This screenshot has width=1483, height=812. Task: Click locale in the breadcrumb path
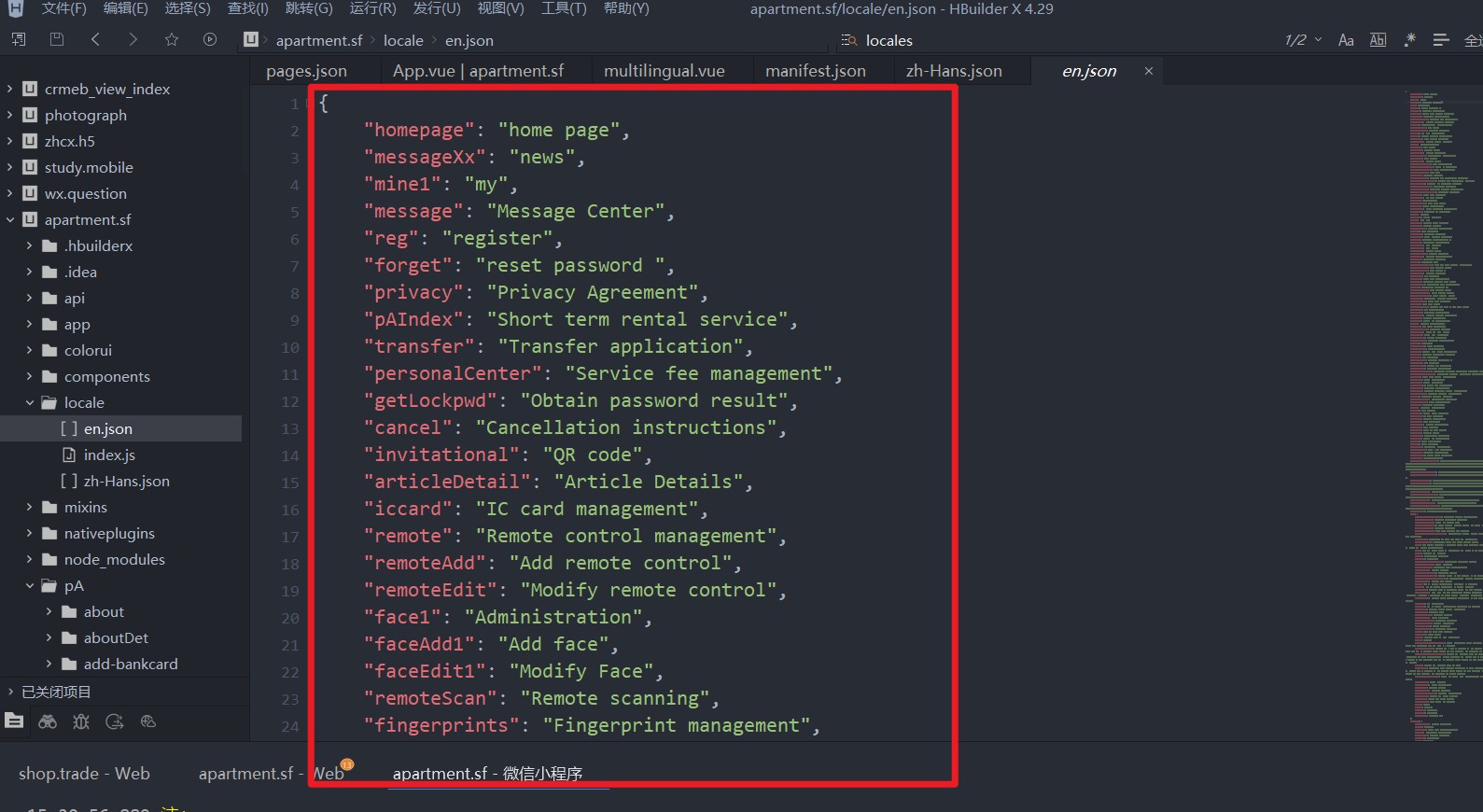tap(403, 40)
